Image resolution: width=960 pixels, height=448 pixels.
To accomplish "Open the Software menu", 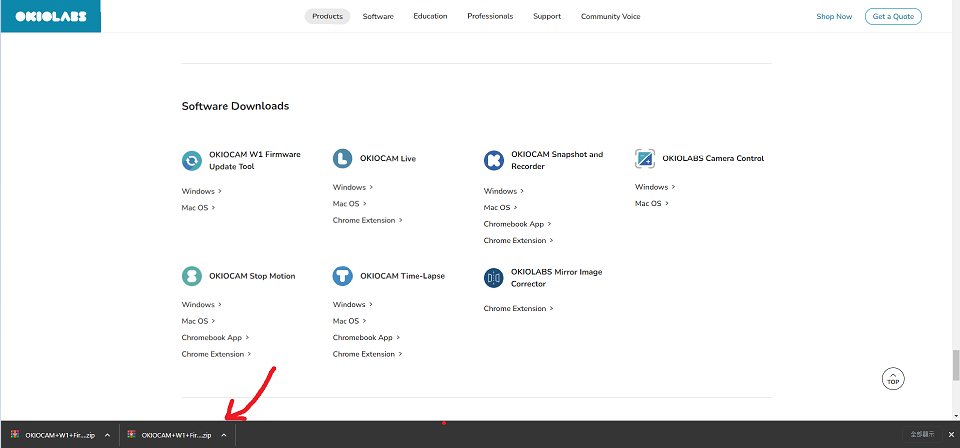I will point(378,17).
